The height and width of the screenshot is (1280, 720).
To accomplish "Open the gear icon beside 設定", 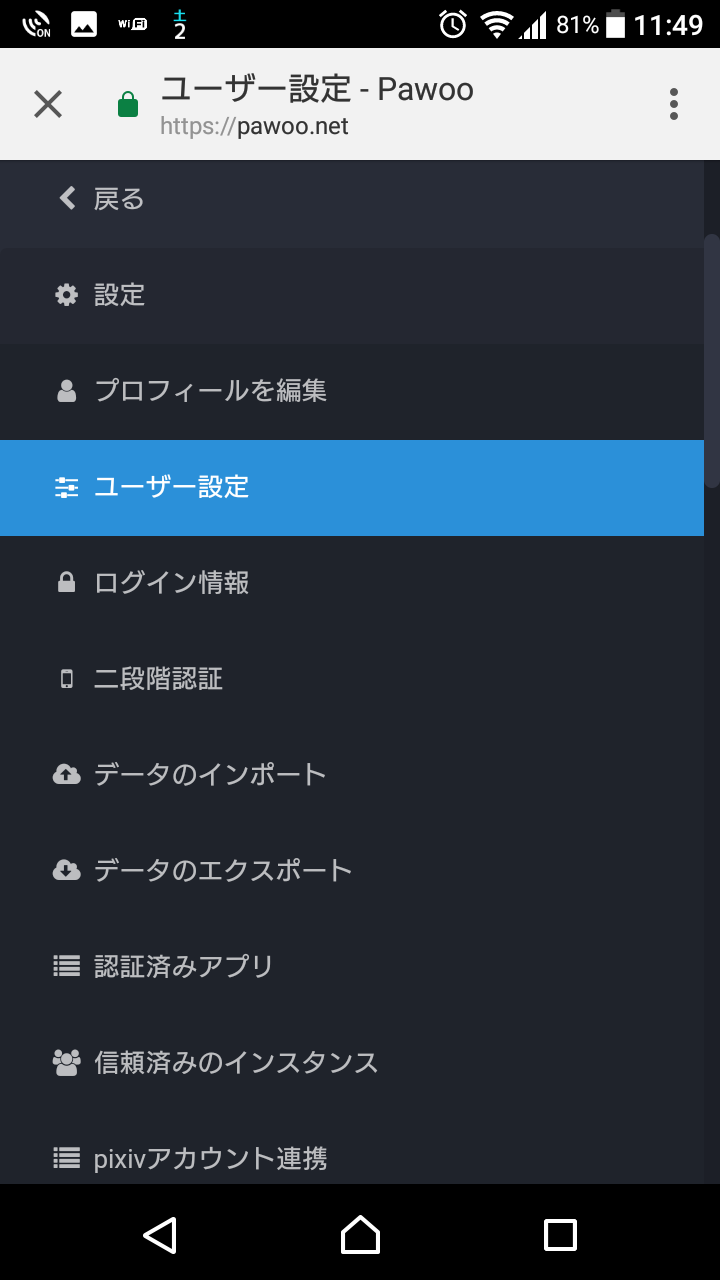I will pyautogui.click(x=66, y=295).
